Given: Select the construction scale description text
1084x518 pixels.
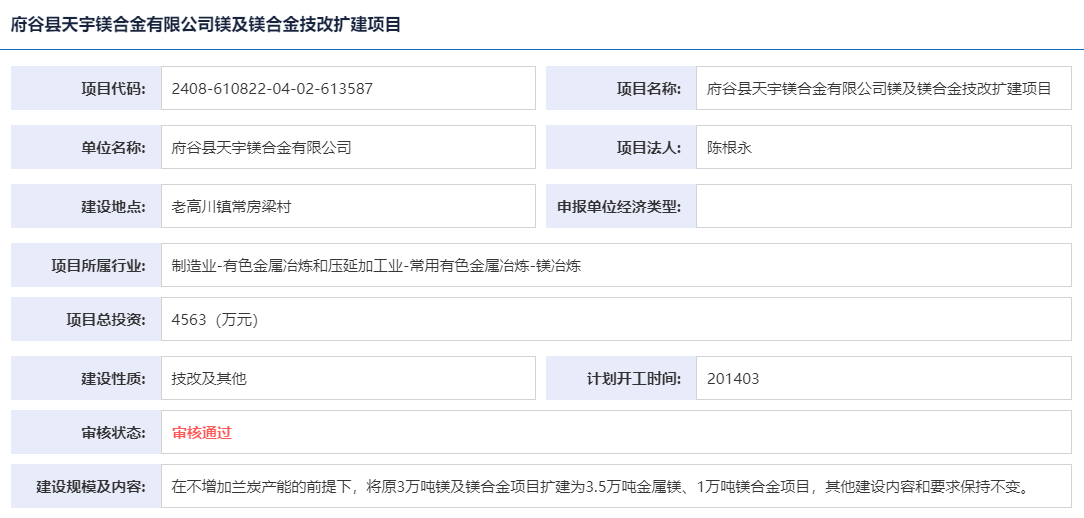Looking at the screenshot, I should pos(601,487).
